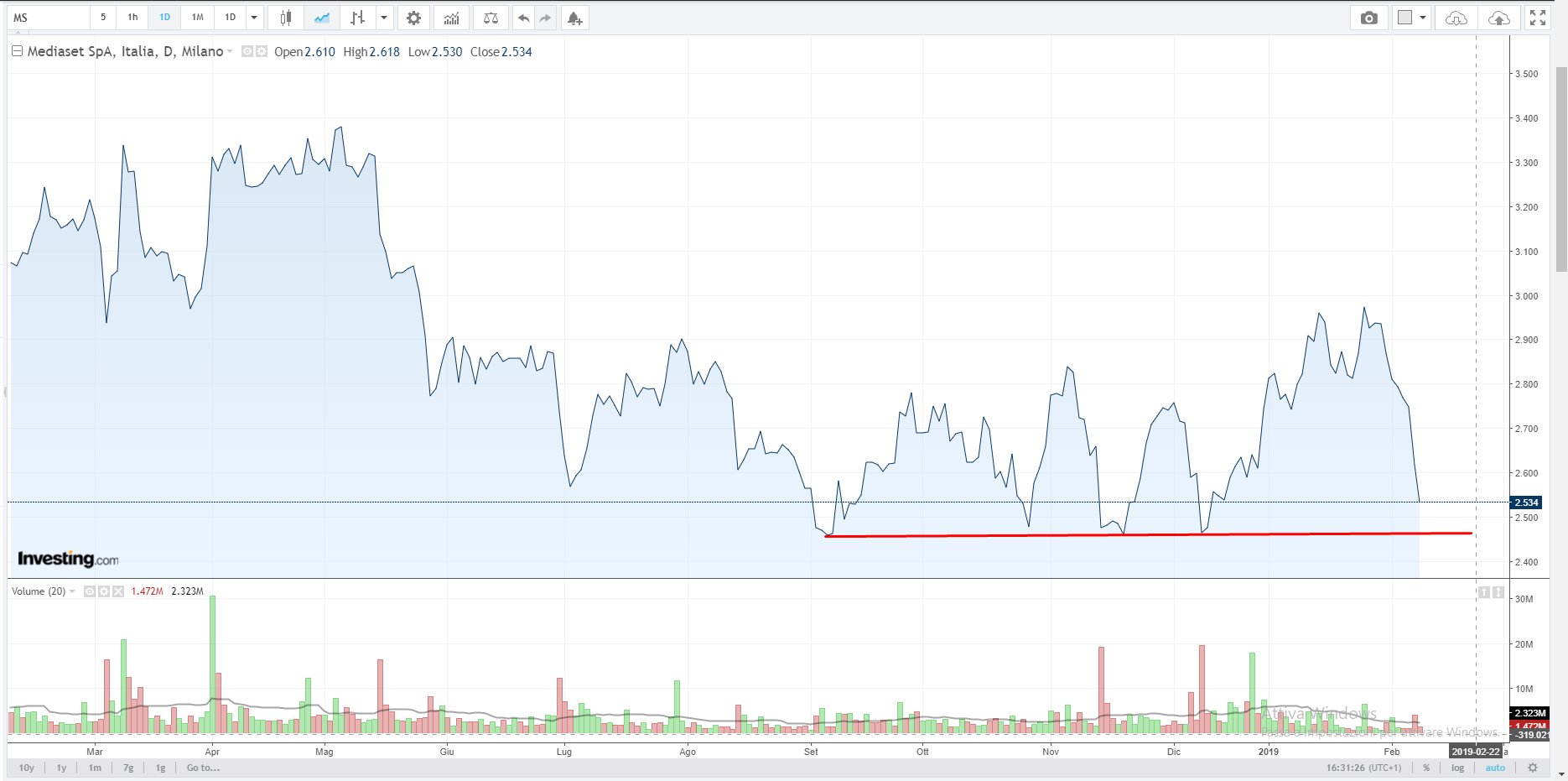Open bottom-right chart settings gear
Screen dimensions: 1568x781
pyautogui.click(x=1533, y=768)
